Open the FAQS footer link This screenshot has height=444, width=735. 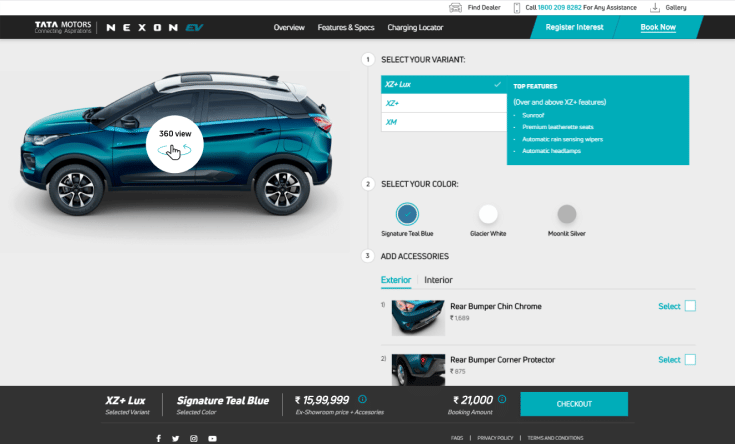tap(457, 438)
